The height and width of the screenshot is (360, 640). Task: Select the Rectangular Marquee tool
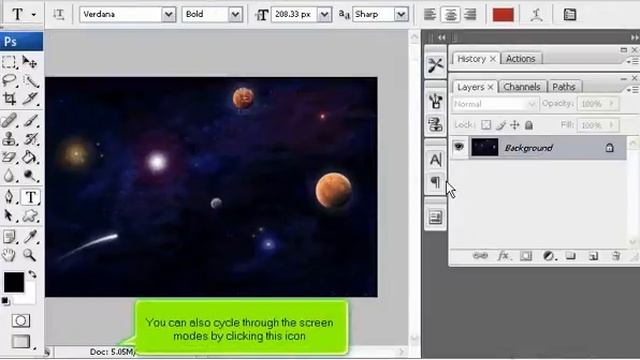click(9, 62)
